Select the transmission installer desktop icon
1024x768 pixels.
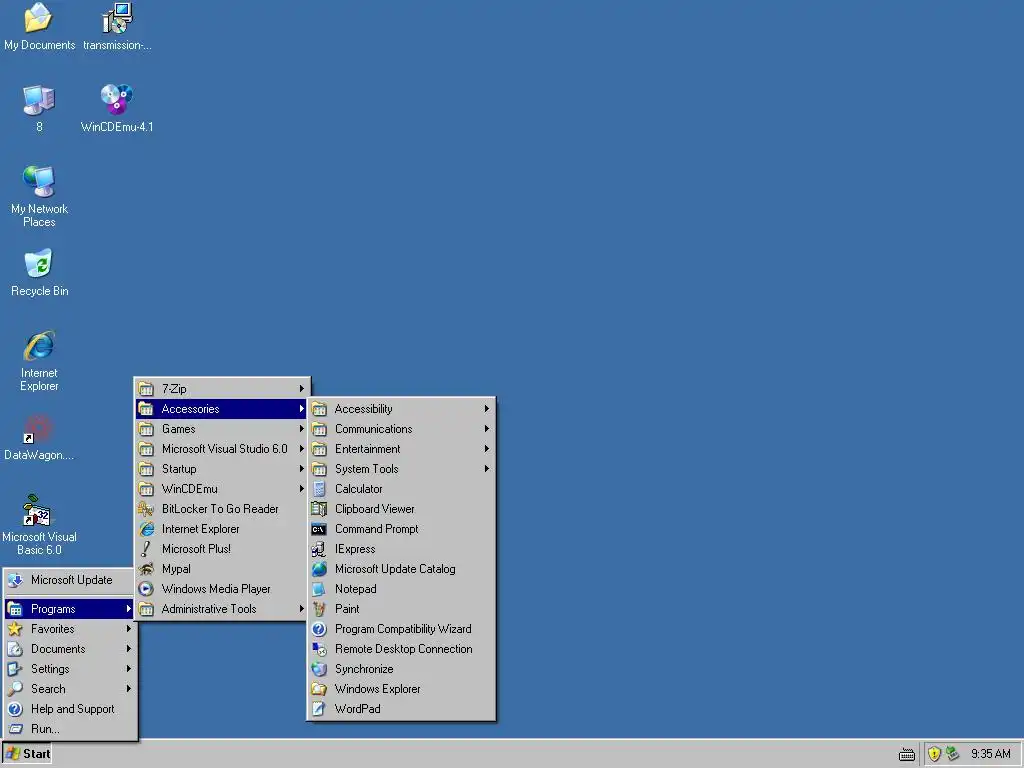pyautogui.click(x=118, y=26)
